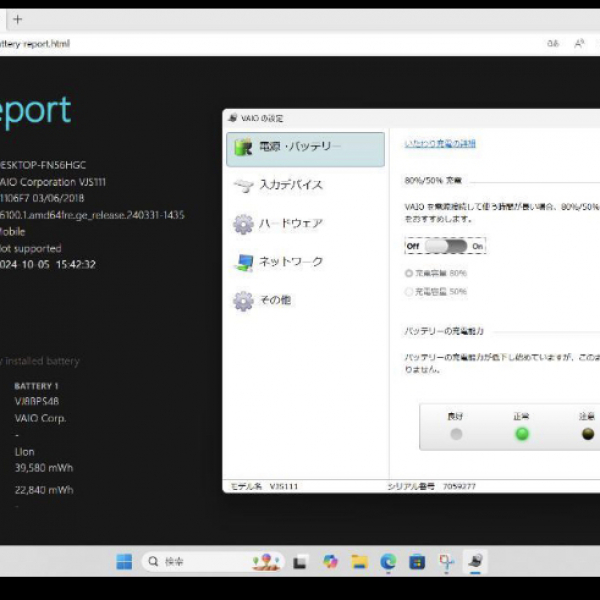Open File Explorer from the taskbar
This screenshot has height=600, width=600.
[359, 561]
